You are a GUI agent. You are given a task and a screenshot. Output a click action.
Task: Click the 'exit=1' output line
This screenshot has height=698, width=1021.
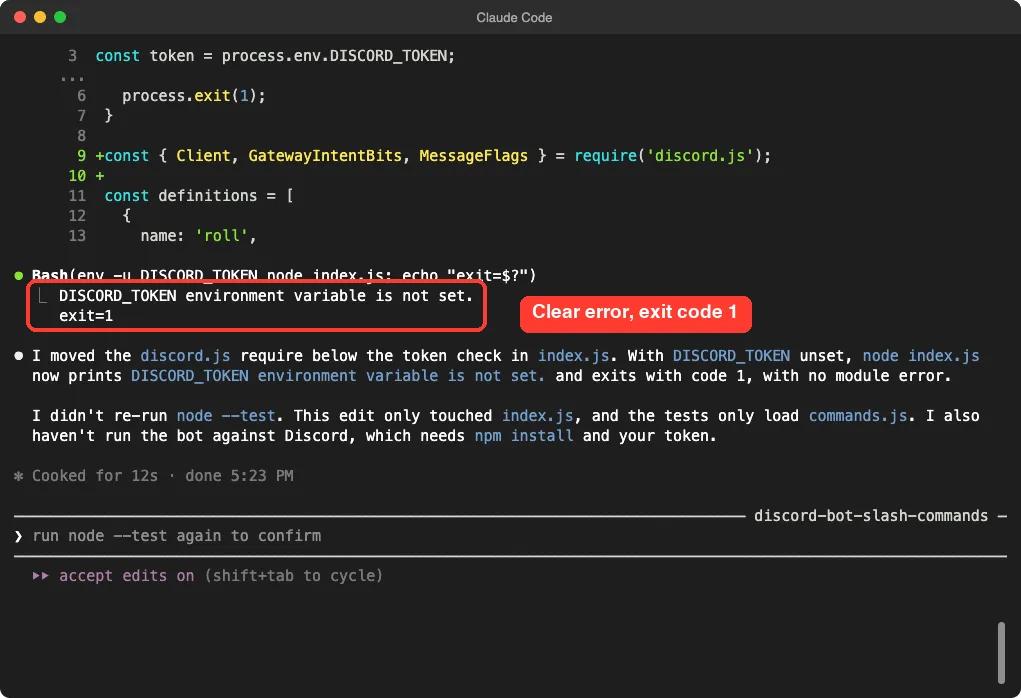(86, 316)
